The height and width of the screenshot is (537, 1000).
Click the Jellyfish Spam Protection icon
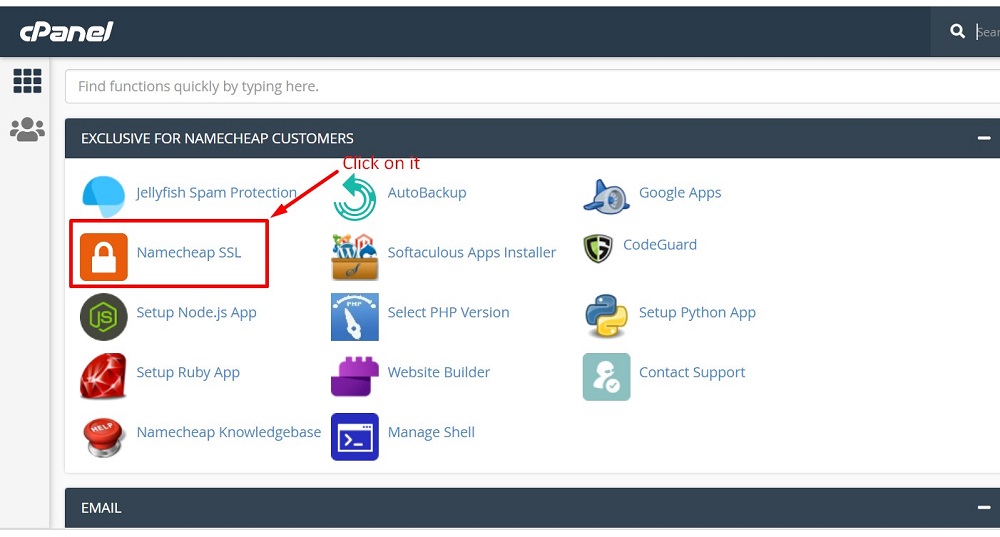click(103, 197)
